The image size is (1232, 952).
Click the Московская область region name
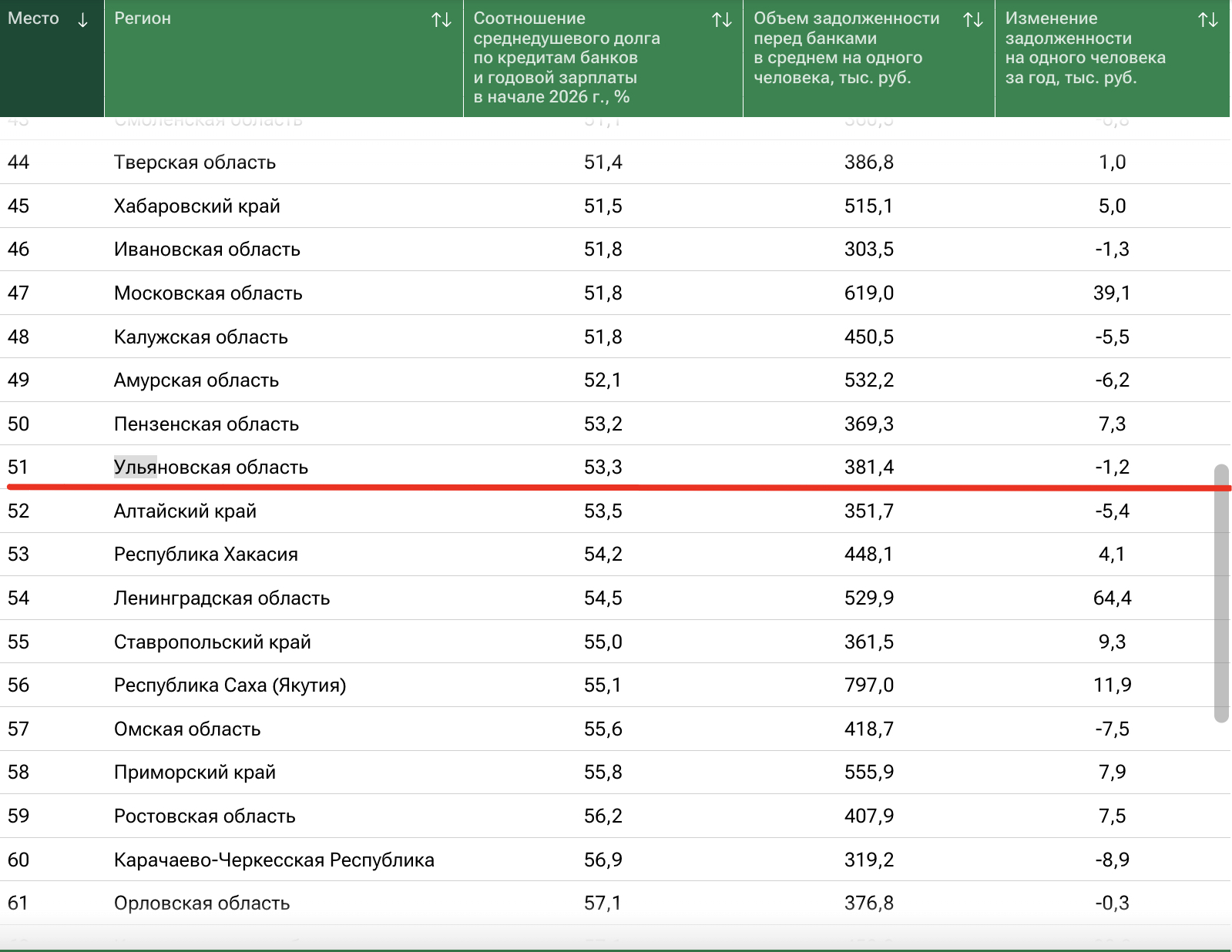click(x=208, y=293)
